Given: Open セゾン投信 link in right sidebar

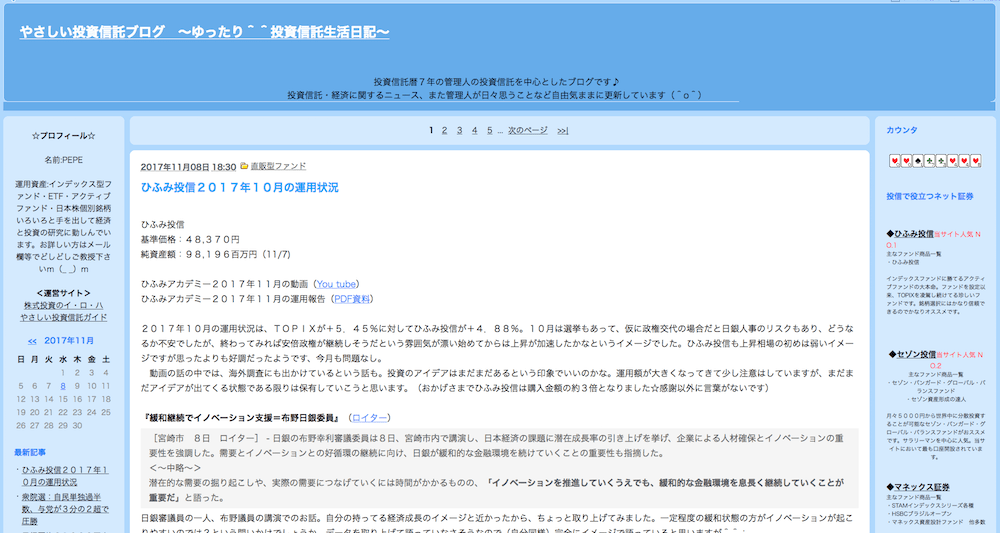Looking at the screenshot, I should click(915, 354).
